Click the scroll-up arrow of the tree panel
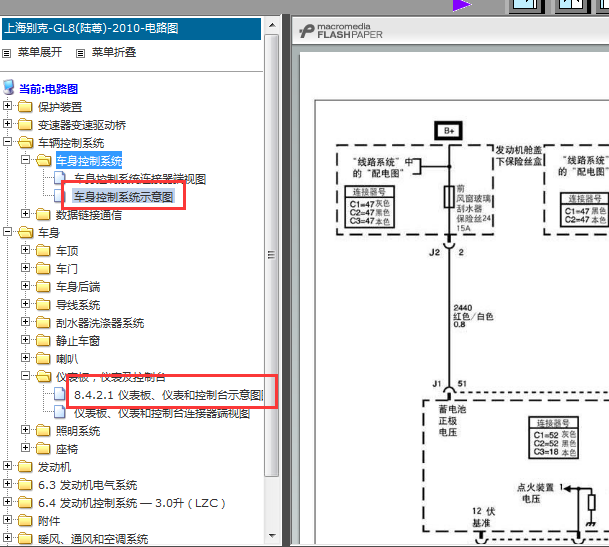The height and width of the screenshot is (547, 609). coord(272,26)
